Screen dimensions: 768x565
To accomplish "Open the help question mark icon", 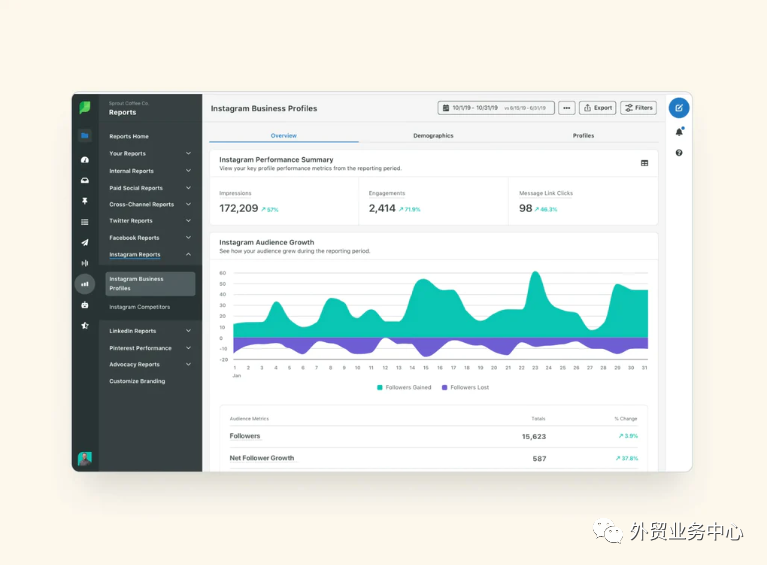I will (679, 153).
